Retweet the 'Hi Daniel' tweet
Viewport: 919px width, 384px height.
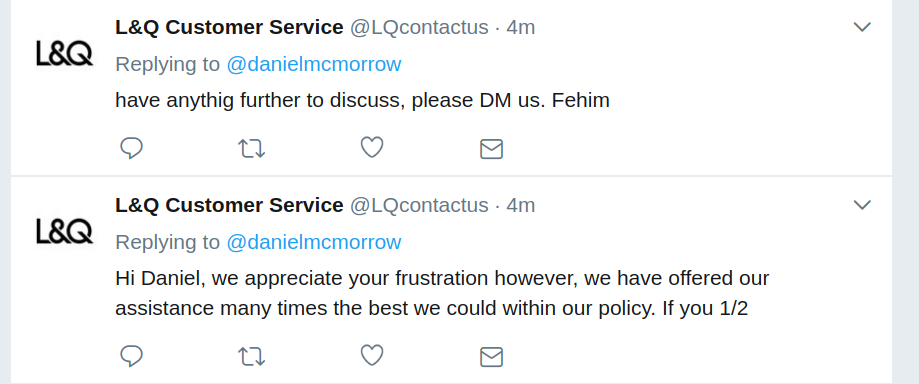251,356
